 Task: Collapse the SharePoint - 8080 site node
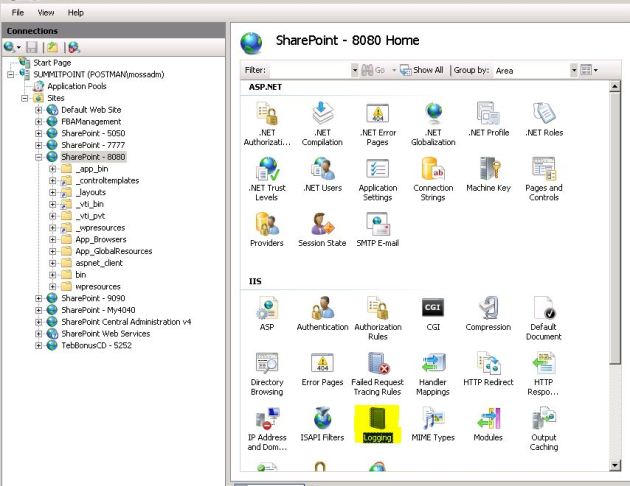tap(39, 157)
